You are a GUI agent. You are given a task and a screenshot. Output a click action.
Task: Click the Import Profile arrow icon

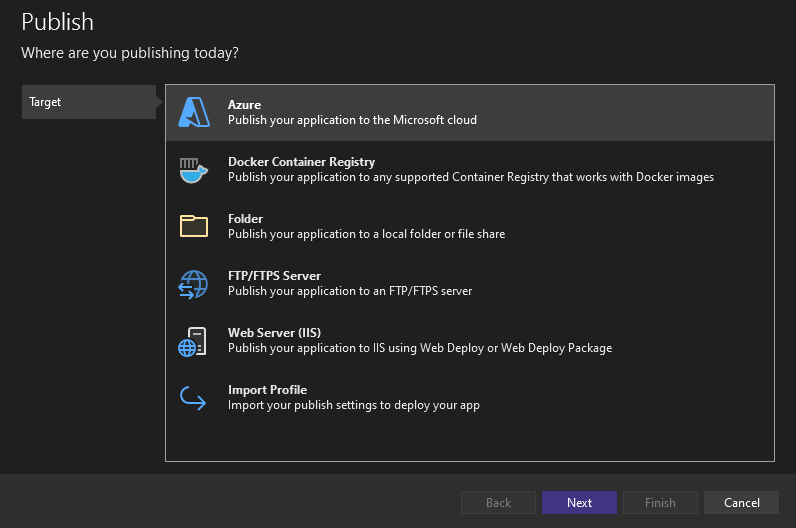coord(193,398)
